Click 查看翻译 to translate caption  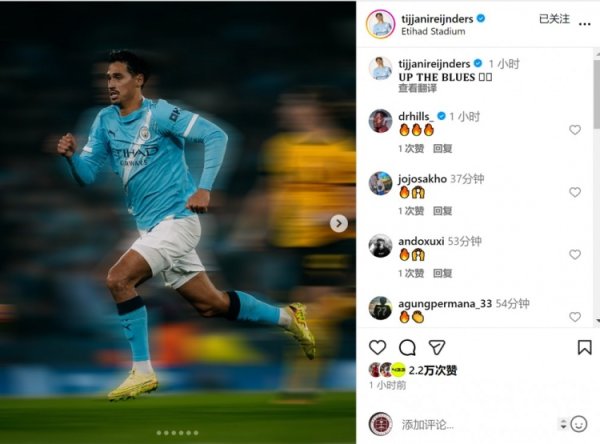pos(417,88)
